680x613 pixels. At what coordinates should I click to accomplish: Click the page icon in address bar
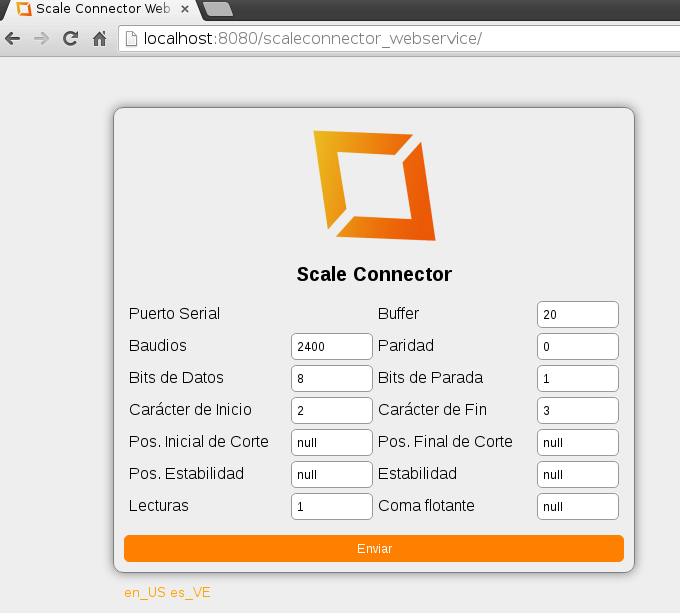131,39
